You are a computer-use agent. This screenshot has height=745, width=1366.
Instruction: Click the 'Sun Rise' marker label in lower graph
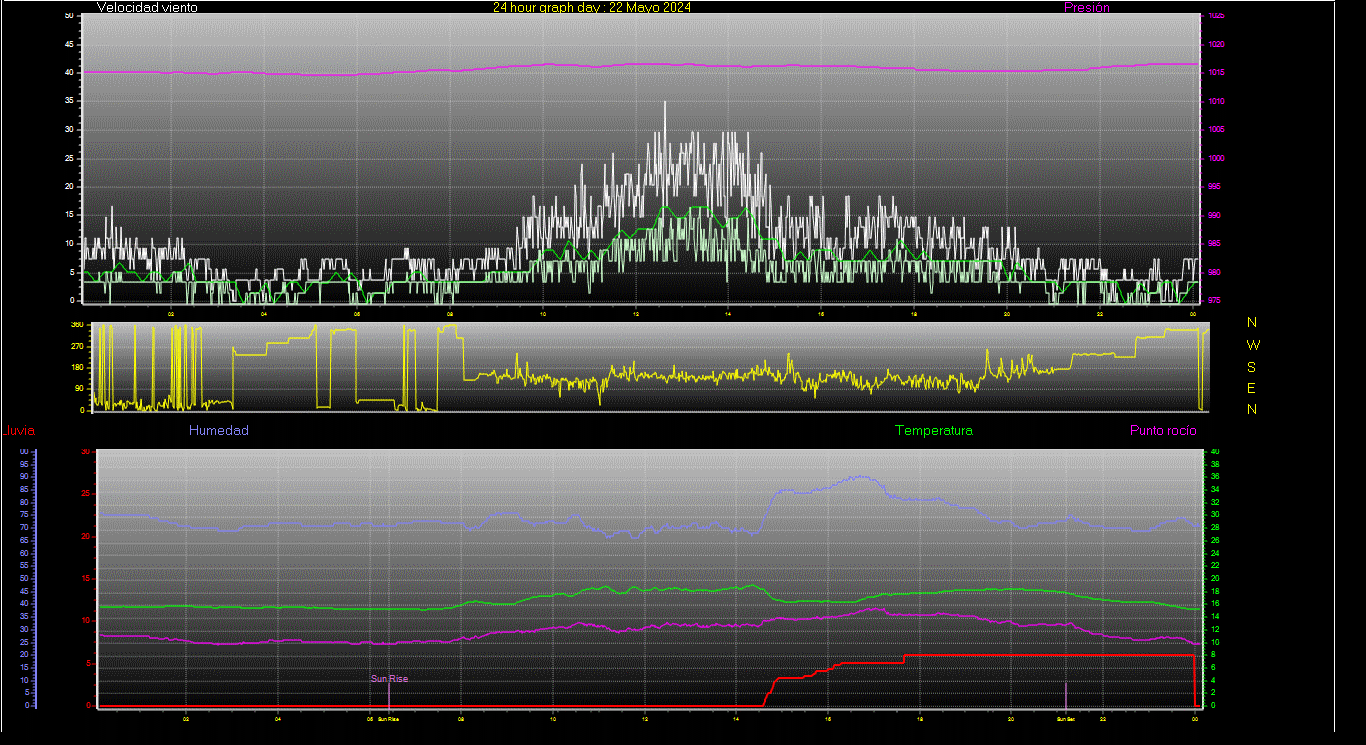pyautogui.click(x=390, y=679)
